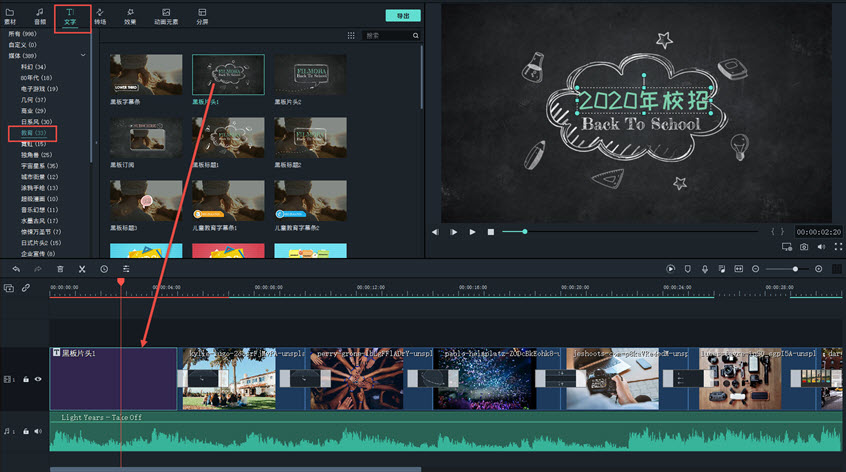Viewport: 846px width, 472px height.
Task: Zoom out timeline with minus icon
Action: 755,269
